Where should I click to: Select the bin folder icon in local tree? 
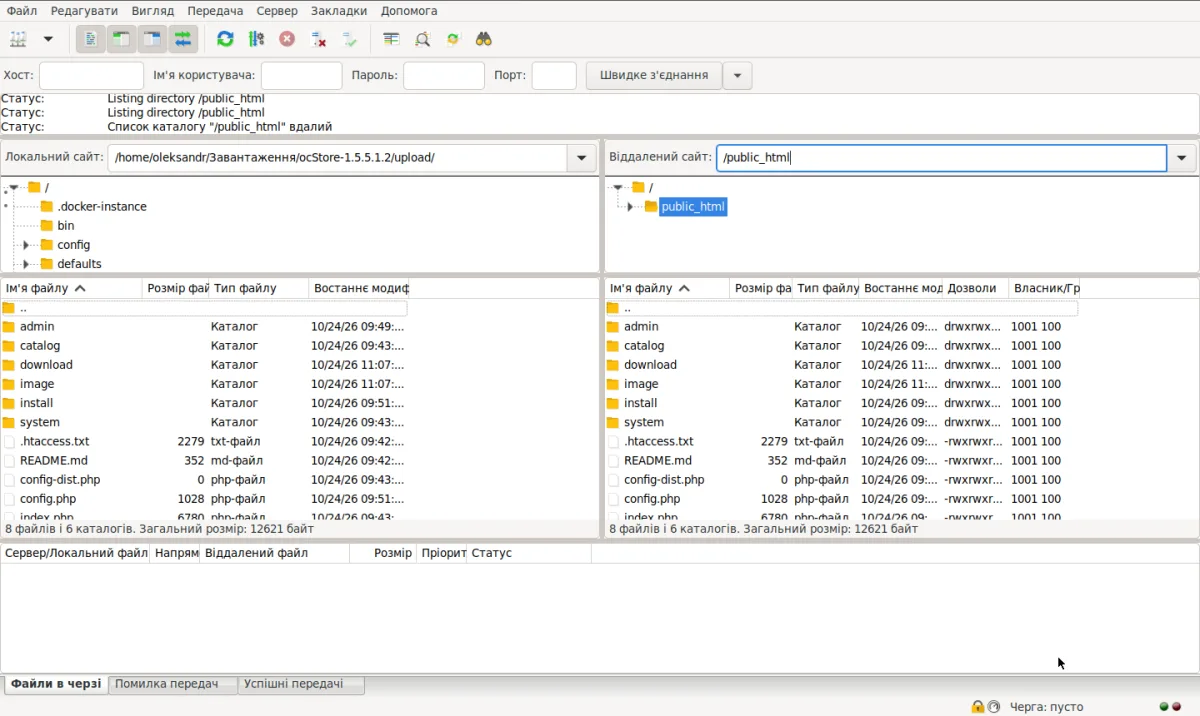(46, 226)
